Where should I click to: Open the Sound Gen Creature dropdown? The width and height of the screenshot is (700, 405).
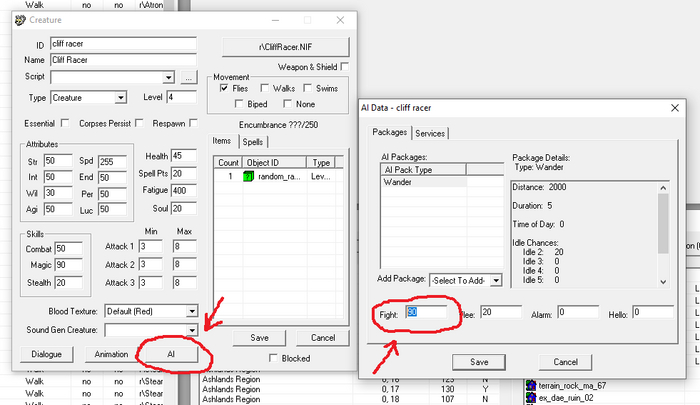tap(192, 330)
